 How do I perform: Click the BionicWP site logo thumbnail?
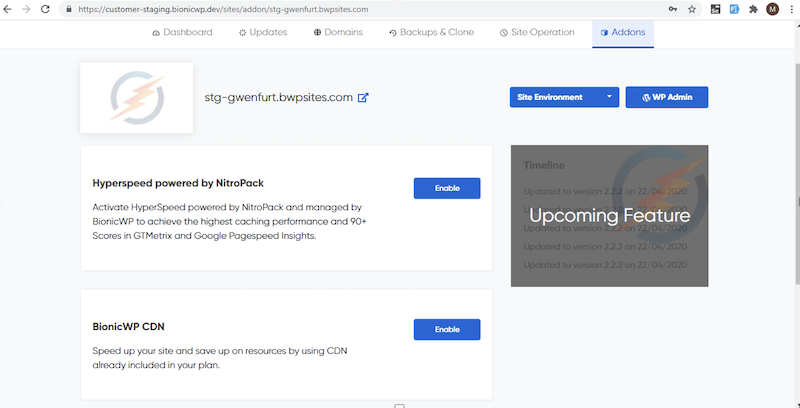click(x=137, y=97)
